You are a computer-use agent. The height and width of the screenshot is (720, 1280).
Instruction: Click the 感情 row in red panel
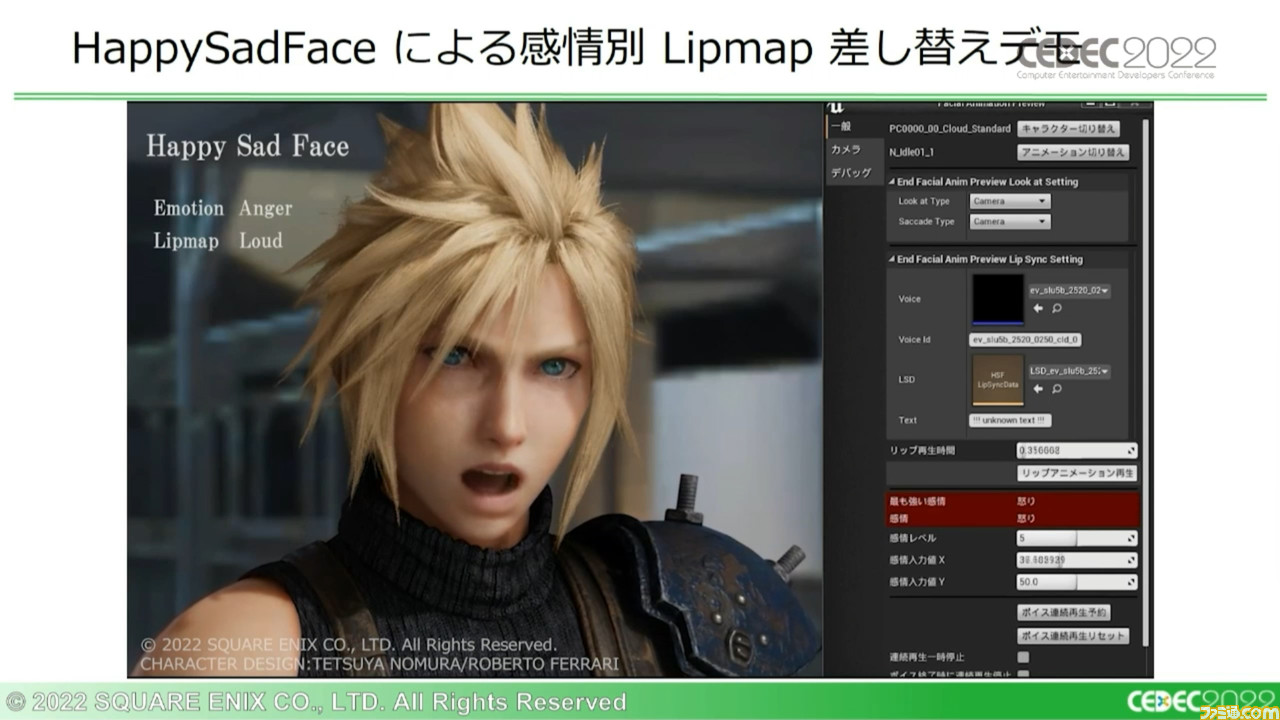[x=1013, y=519]
